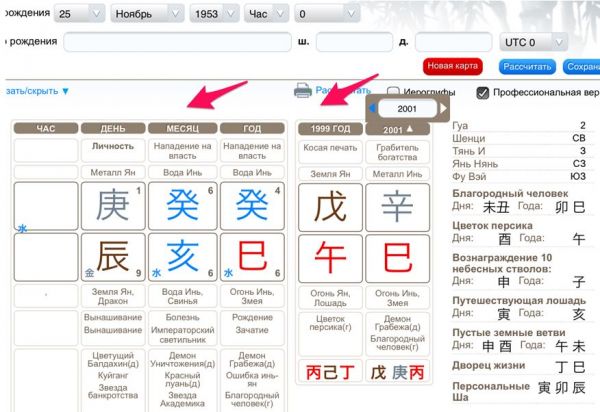Click the 1999 ГОД column header
Image resolution: width=600 pixels, height=412 pixels.
[329, 128]
